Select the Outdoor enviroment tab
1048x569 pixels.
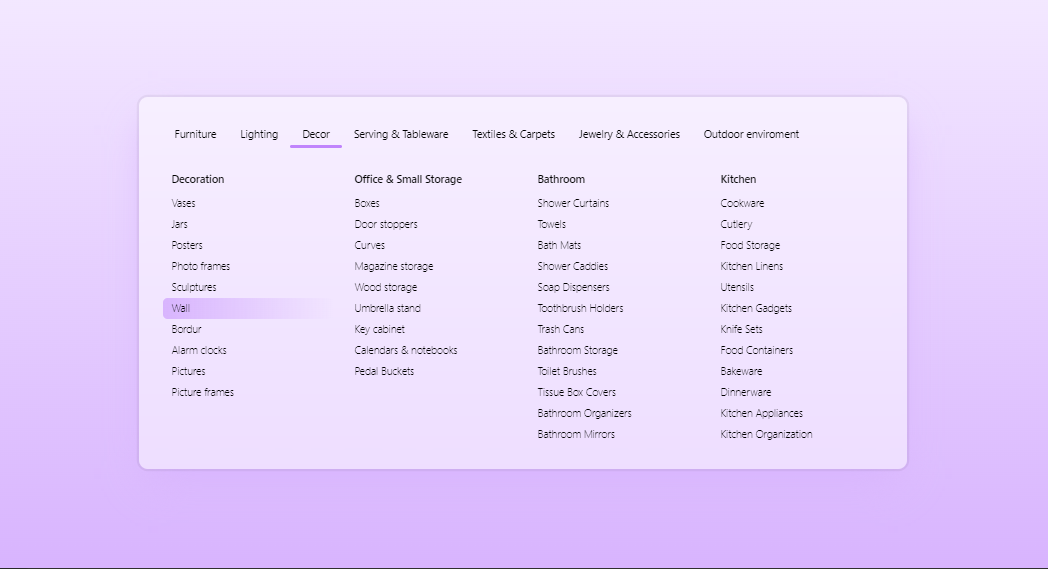click(751, 134)
